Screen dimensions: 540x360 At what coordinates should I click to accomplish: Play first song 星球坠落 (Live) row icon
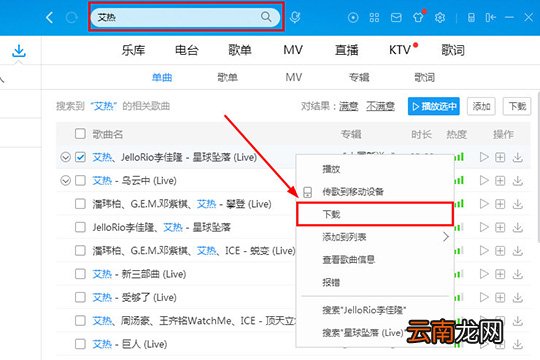click(484, 157)
